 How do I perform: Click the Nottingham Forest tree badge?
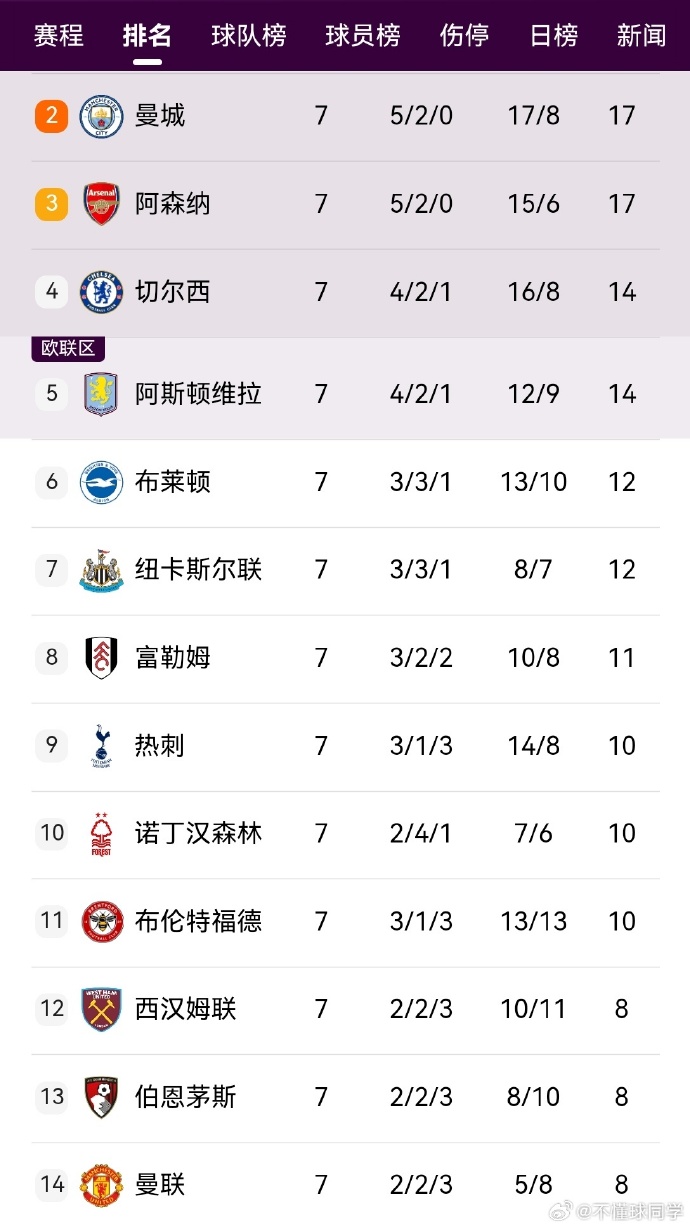point(101,833)
